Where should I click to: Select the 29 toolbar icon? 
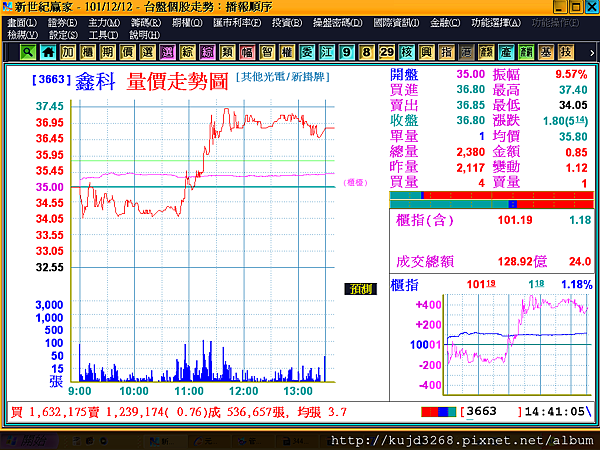(x=386, y=52)
